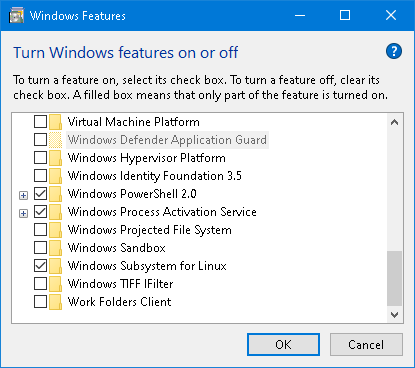The width and height of the screenshot is (415, 368).
Task: Turn on the Windows Sandbox checkbox
Action: [x=40, y=248]
